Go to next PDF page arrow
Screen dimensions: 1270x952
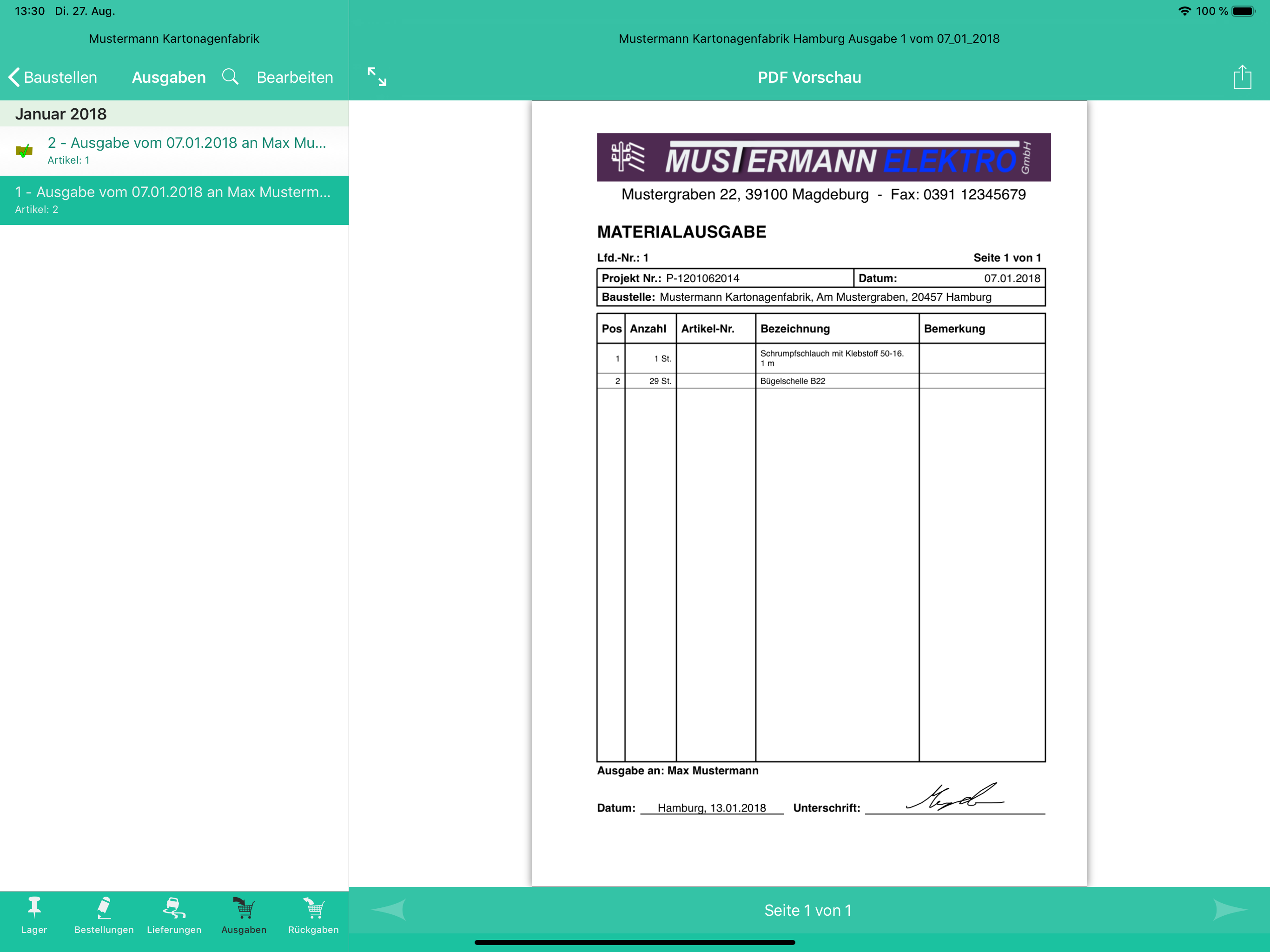pyautogui.click(x=1230, y=910)
